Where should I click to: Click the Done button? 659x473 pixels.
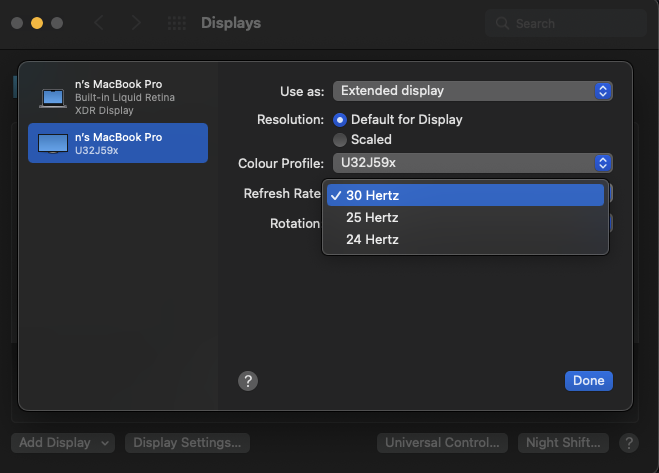(x=588, y=381)
